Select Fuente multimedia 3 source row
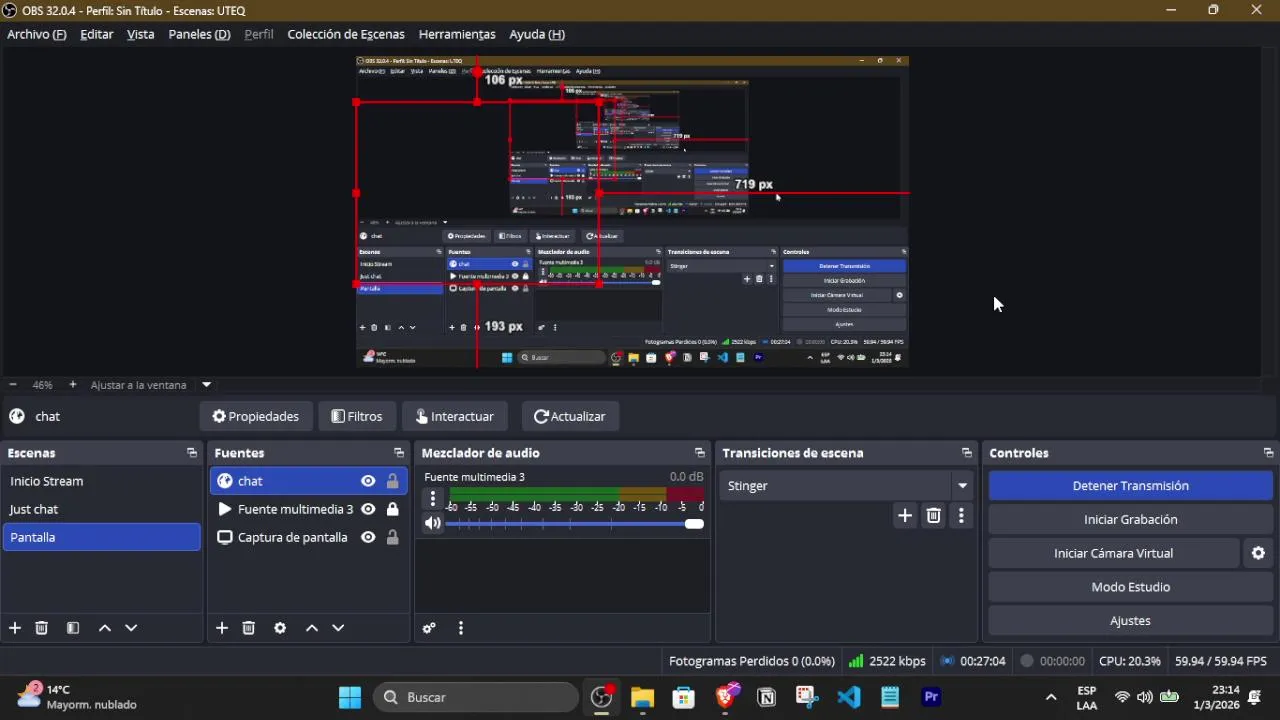The width and height of the screenshot is (1280, 720). click(x=307, y=509)
